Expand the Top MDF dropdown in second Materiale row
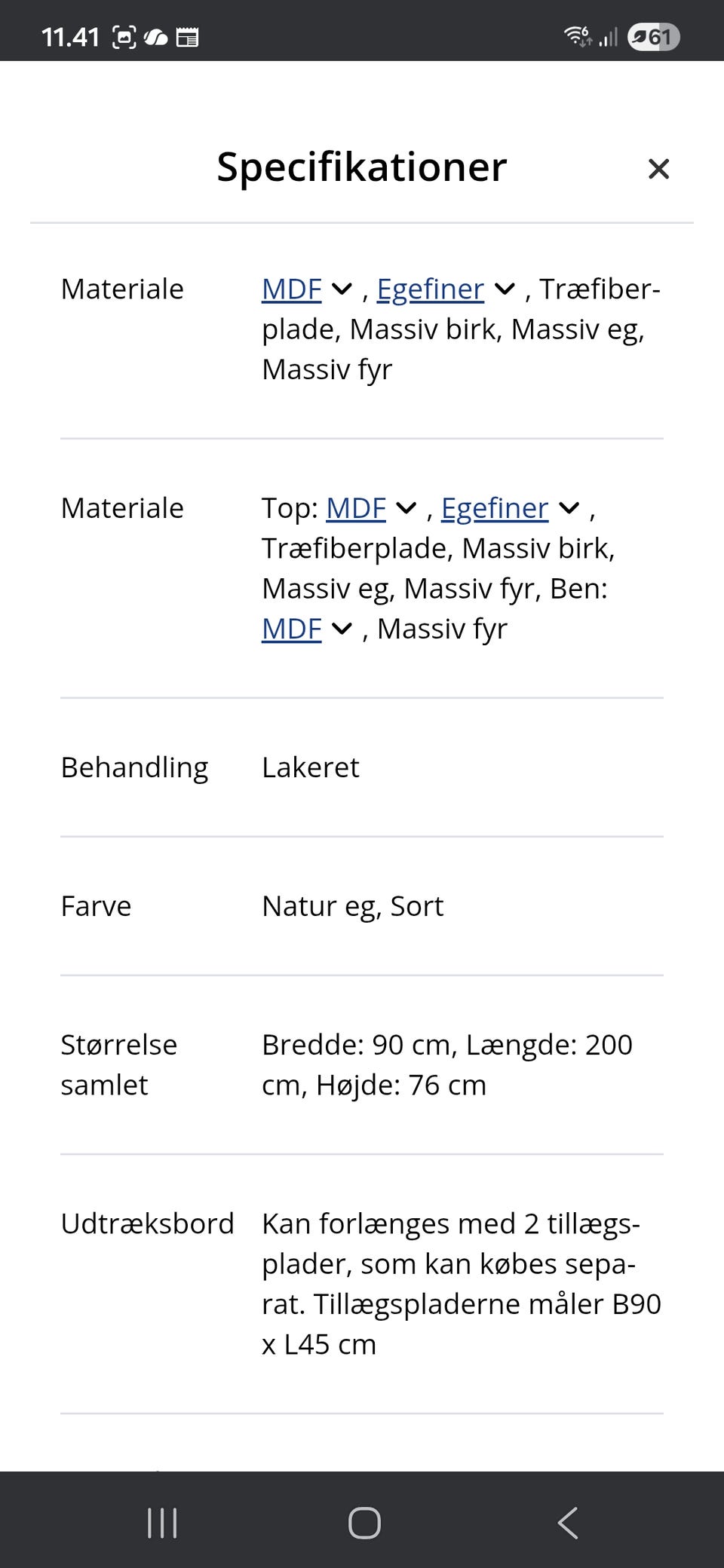724x1568 pixels. 406,509
